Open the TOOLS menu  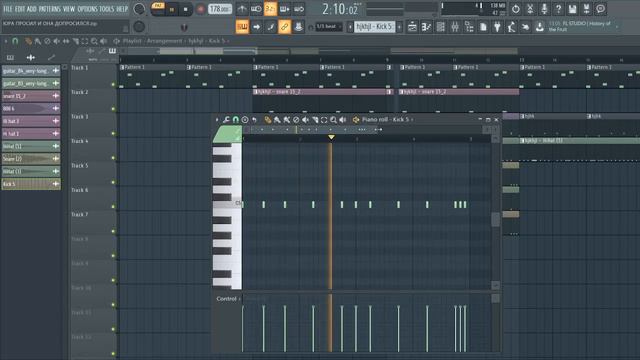pos(107,9)
